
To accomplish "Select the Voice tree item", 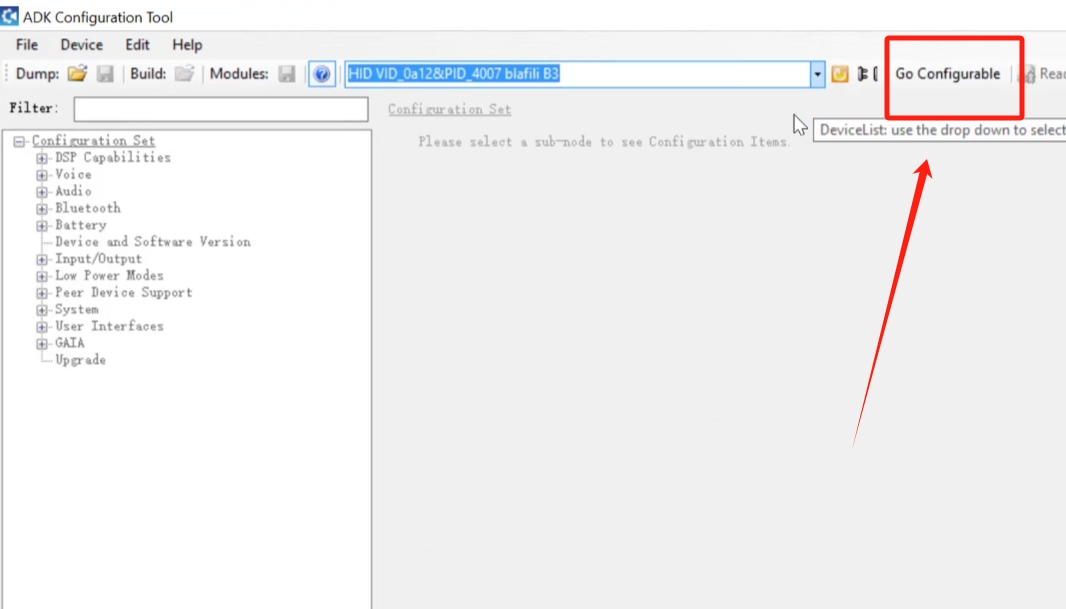I will pyautogui.click(x=73, y=175).
